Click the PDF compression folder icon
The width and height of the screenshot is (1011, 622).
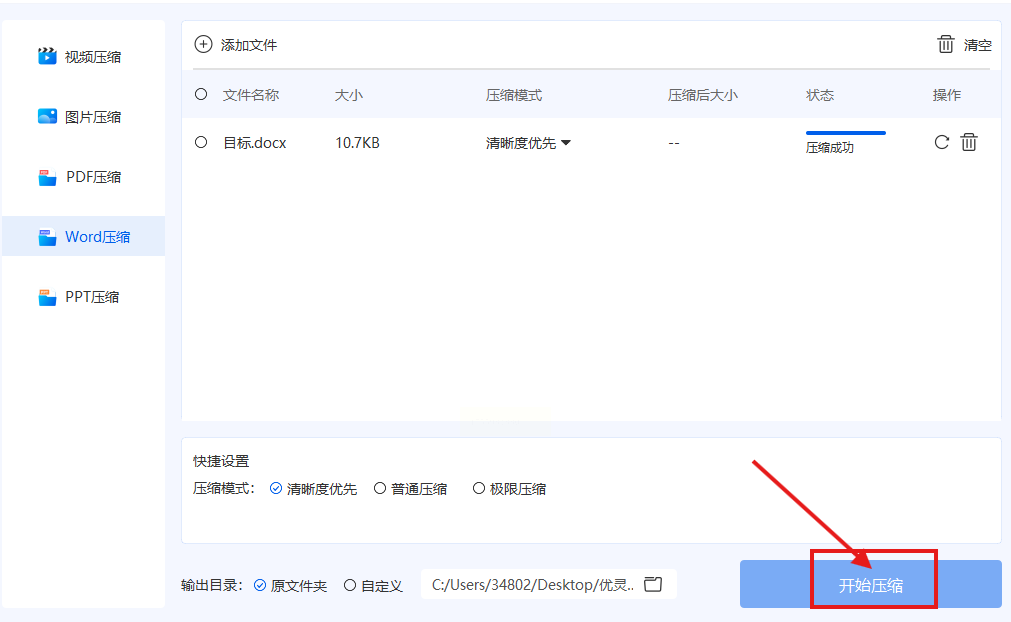point(47,177)
